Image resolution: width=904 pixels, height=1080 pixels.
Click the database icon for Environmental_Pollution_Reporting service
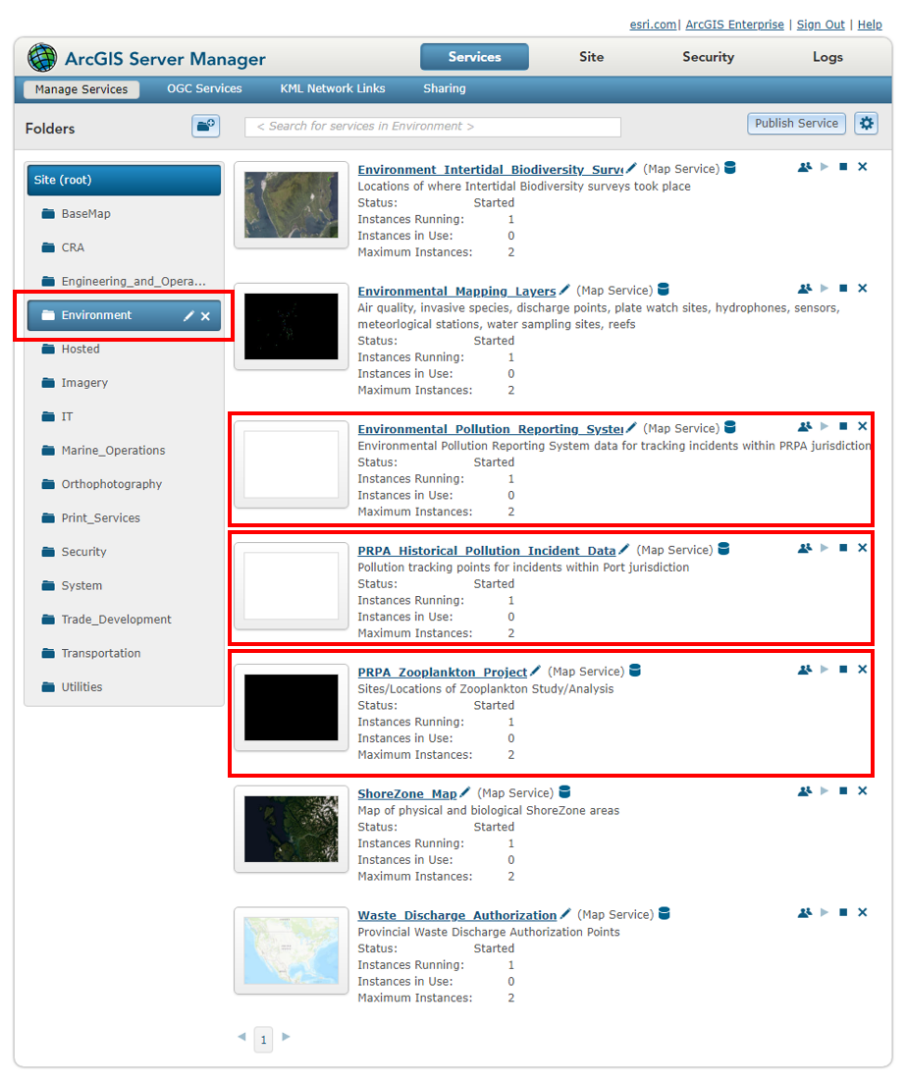pyautogui.click(x=730, y=428)
